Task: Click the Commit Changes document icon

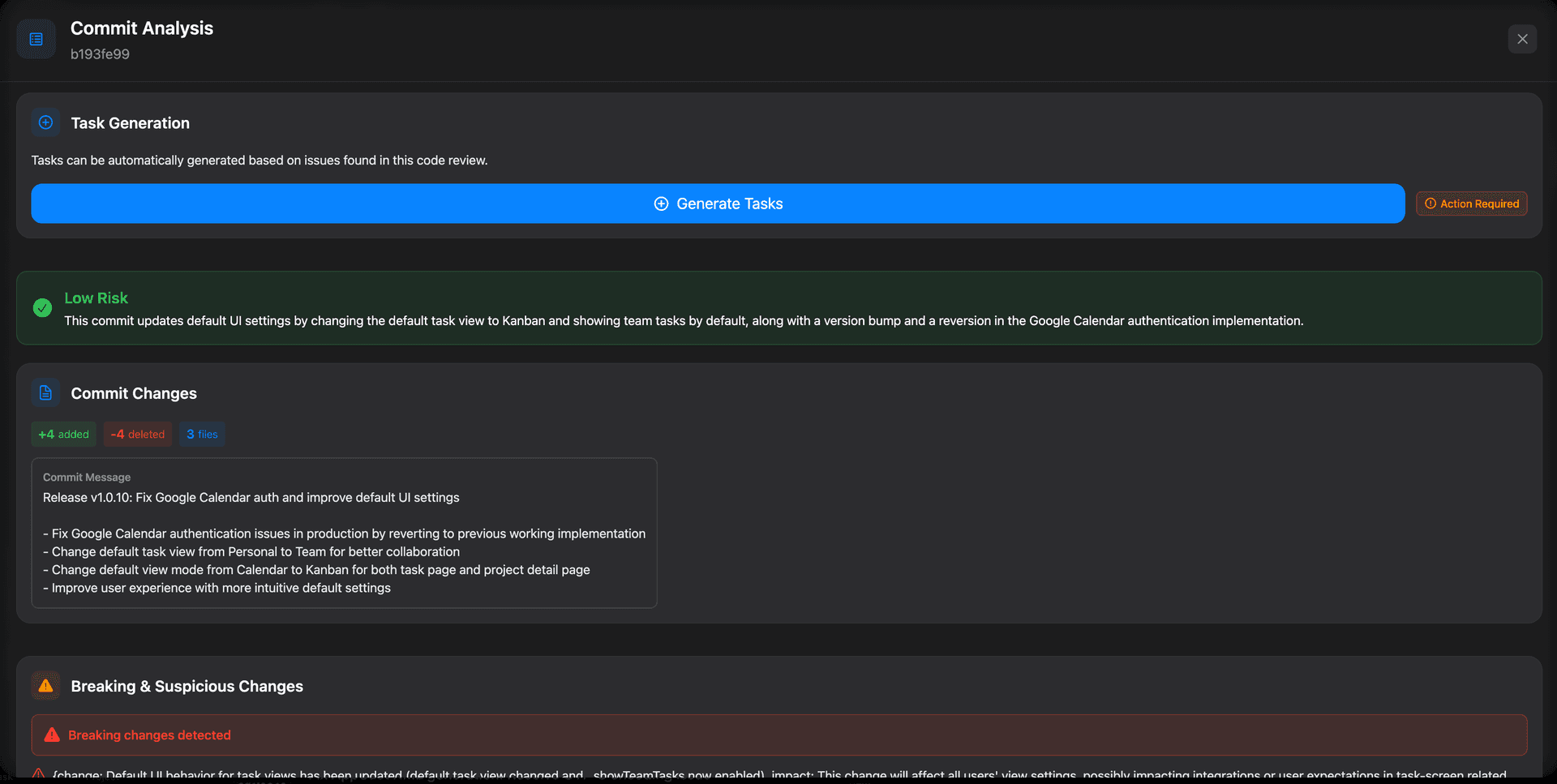Action: (46, 392)
